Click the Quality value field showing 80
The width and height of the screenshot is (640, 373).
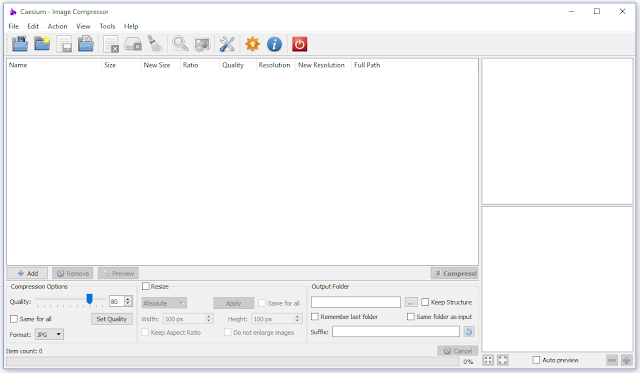[117, 301]
